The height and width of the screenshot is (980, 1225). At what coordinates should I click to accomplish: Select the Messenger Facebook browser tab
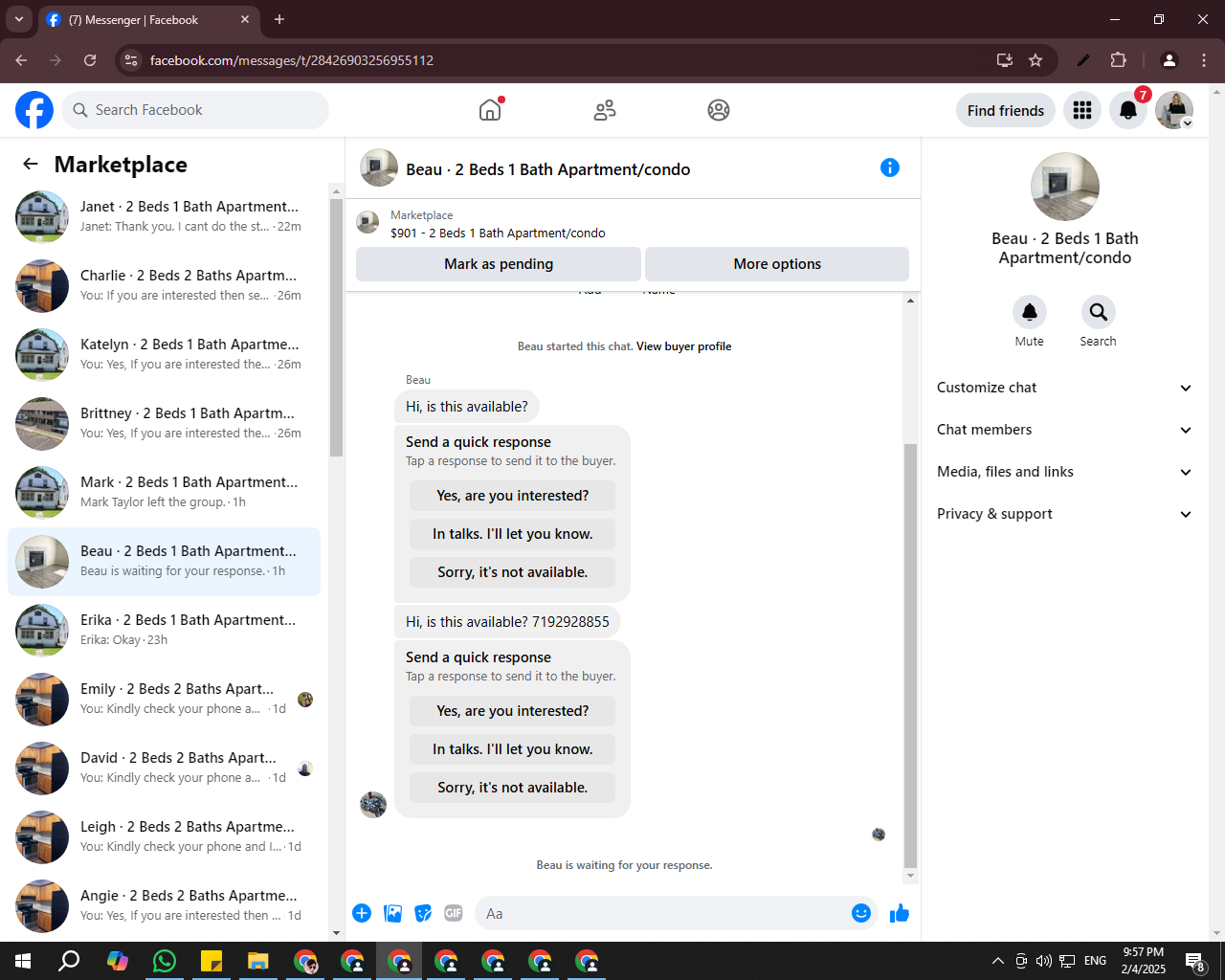tap(148, 19)
